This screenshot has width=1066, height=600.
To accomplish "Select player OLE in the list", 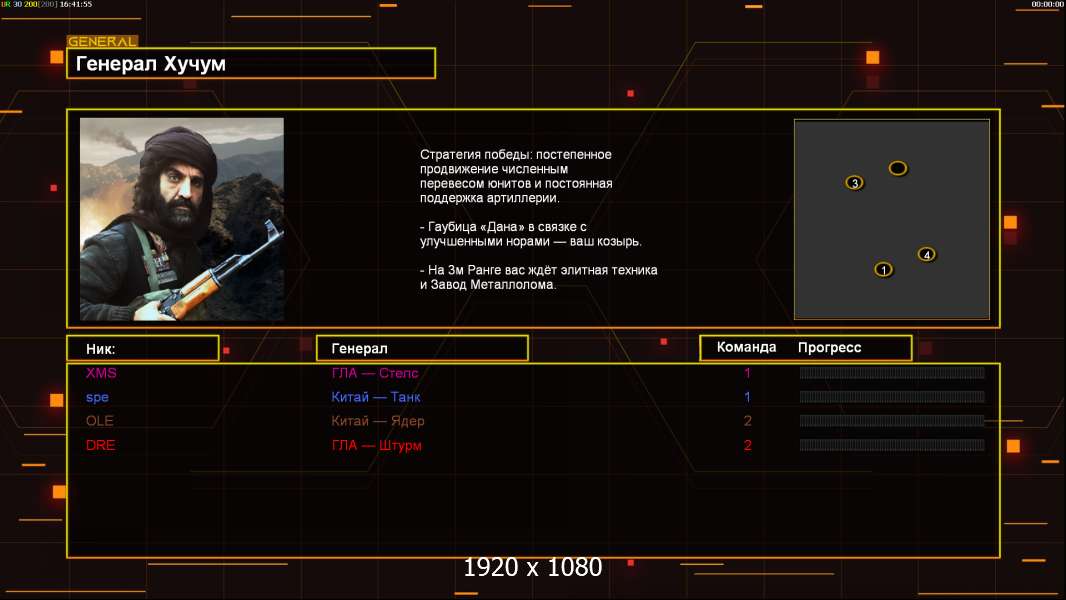I will coord(99,421).
